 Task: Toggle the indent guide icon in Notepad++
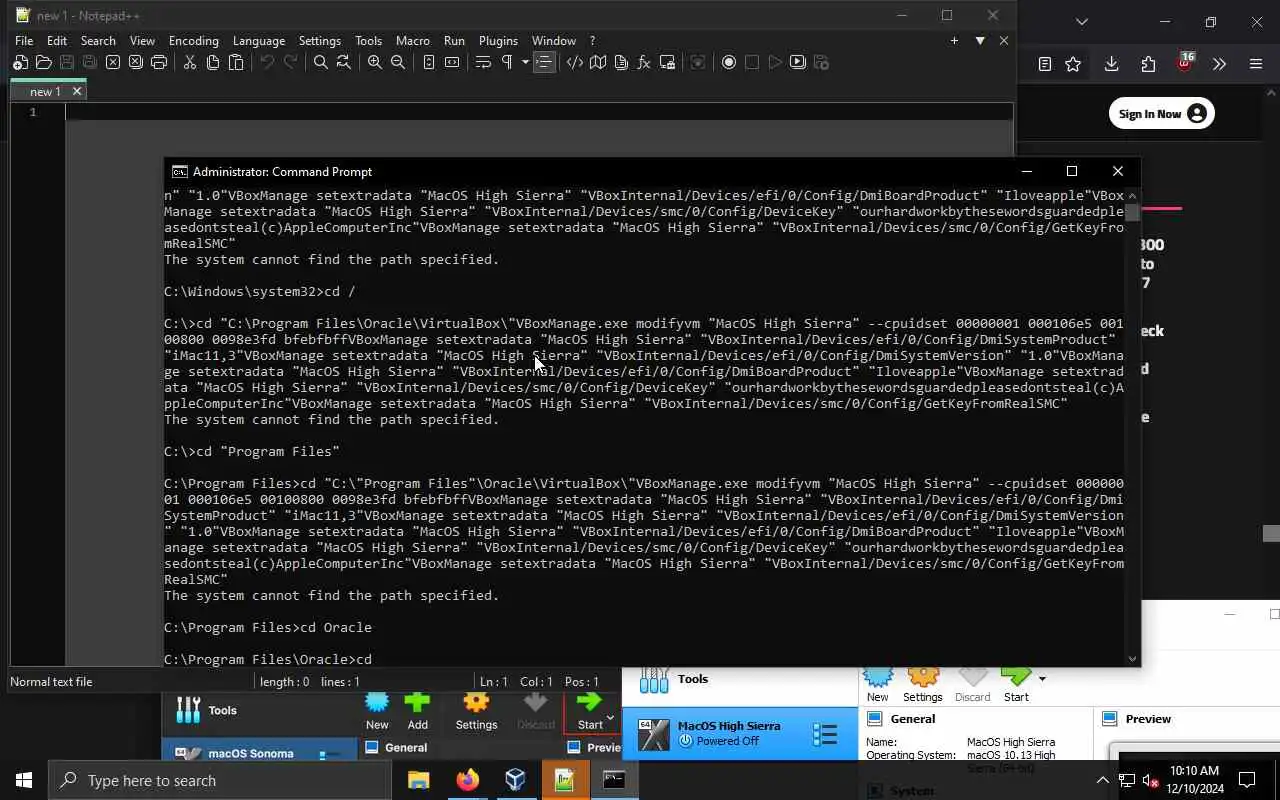tap(543, 62)
